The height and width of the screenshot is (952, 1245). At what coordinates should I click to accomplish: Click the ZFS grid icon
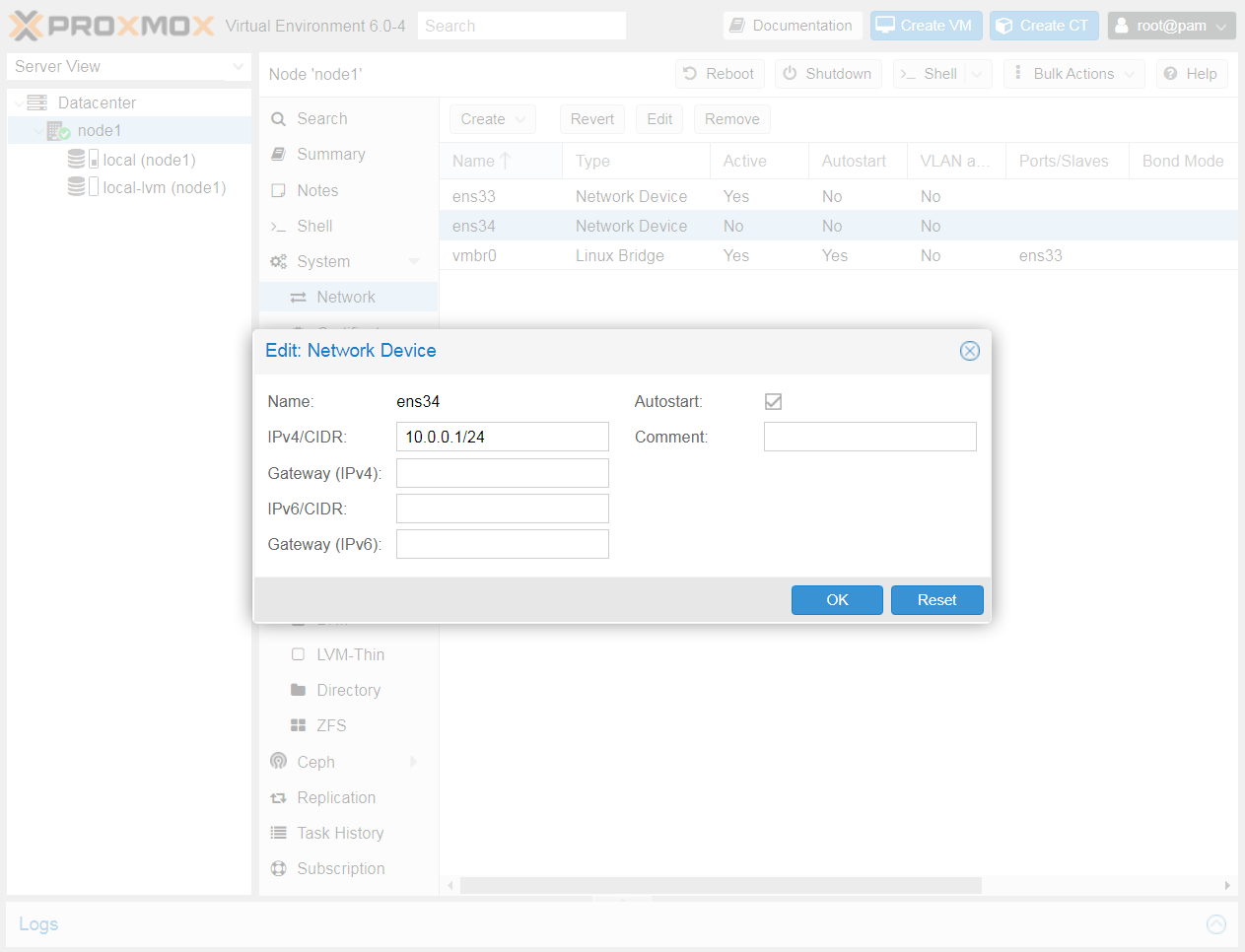tap(298, 725)
